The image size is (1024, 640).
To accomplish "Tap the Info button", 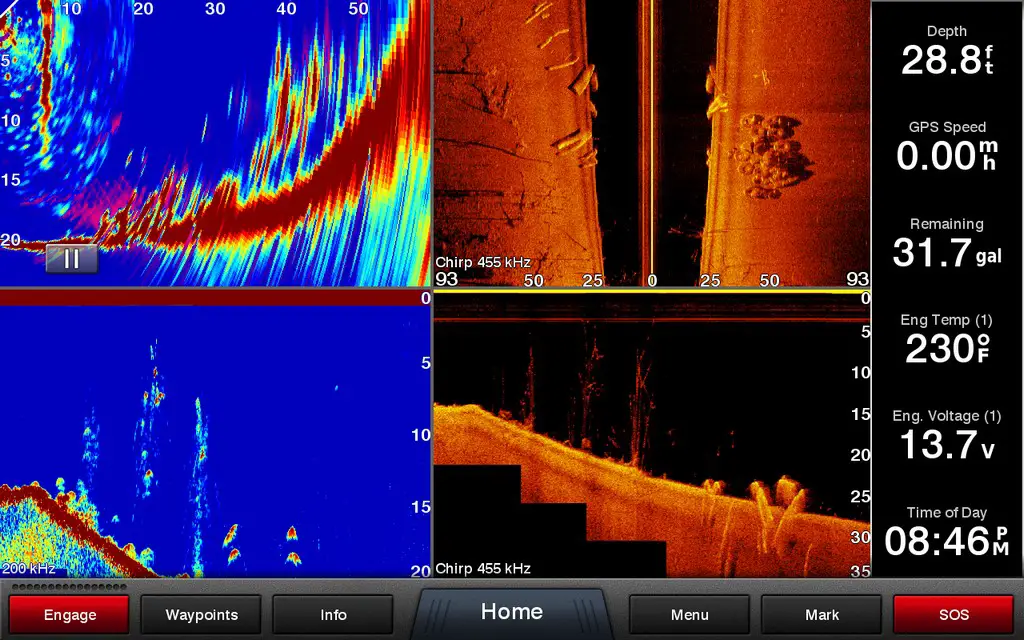I will 333,615.
